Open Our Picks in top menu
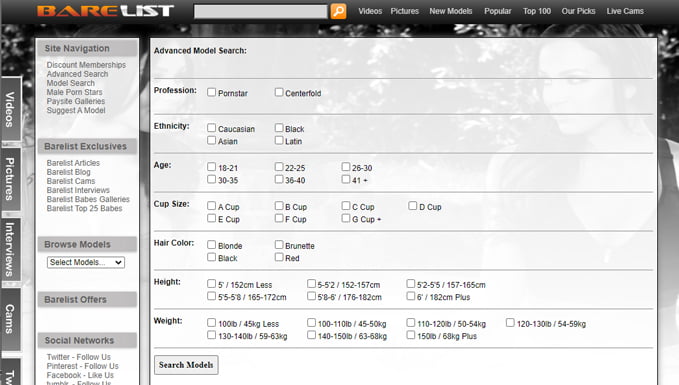 click(578, 11)
